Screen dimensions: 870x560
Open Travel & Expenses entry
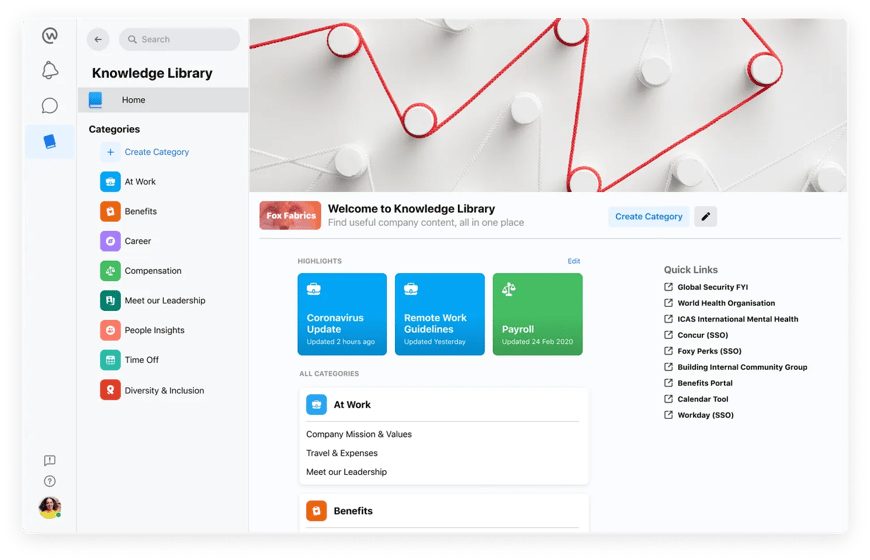point(342,453)
